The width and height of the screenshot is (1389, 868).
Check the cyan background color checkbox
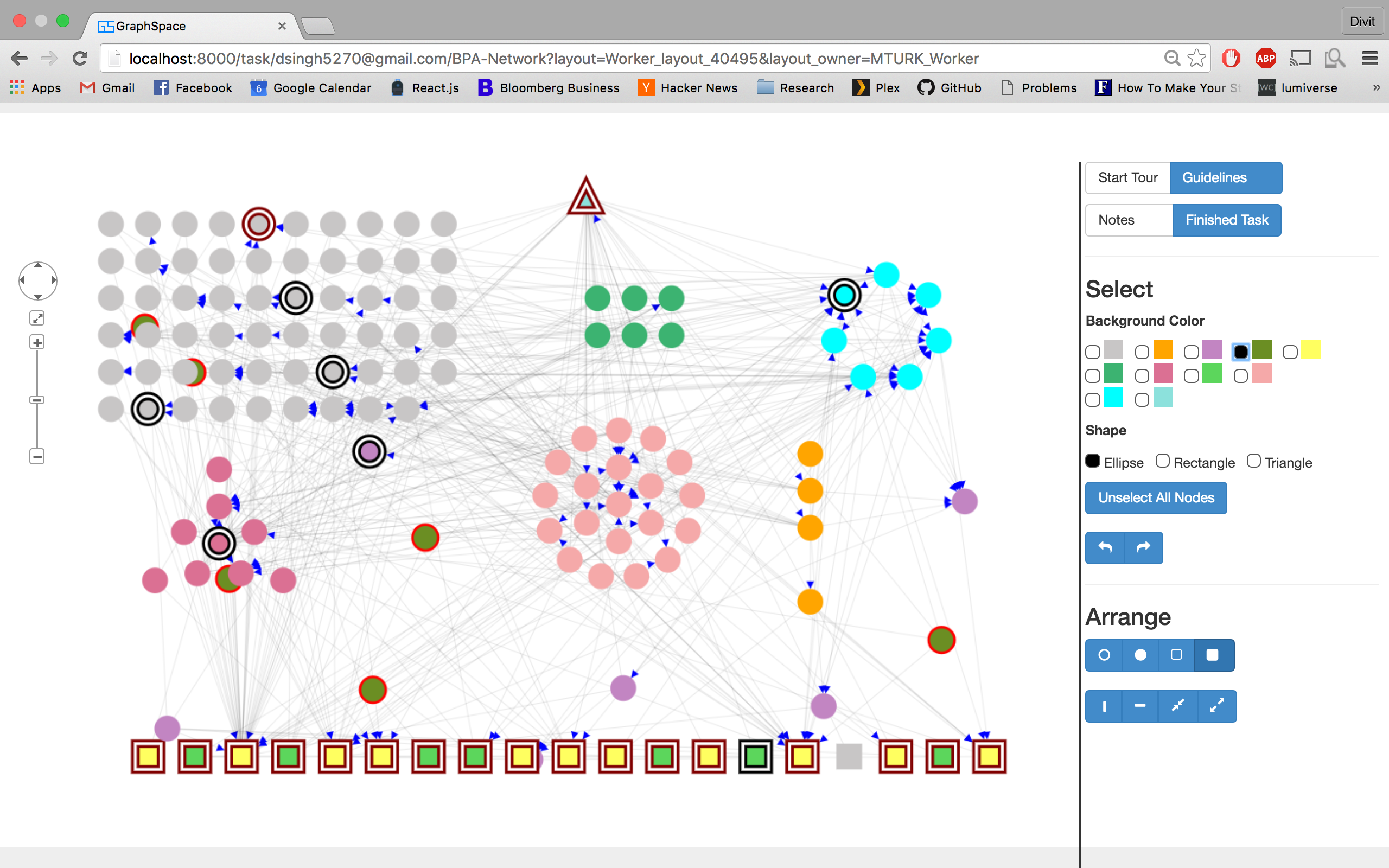(1093, 400)
